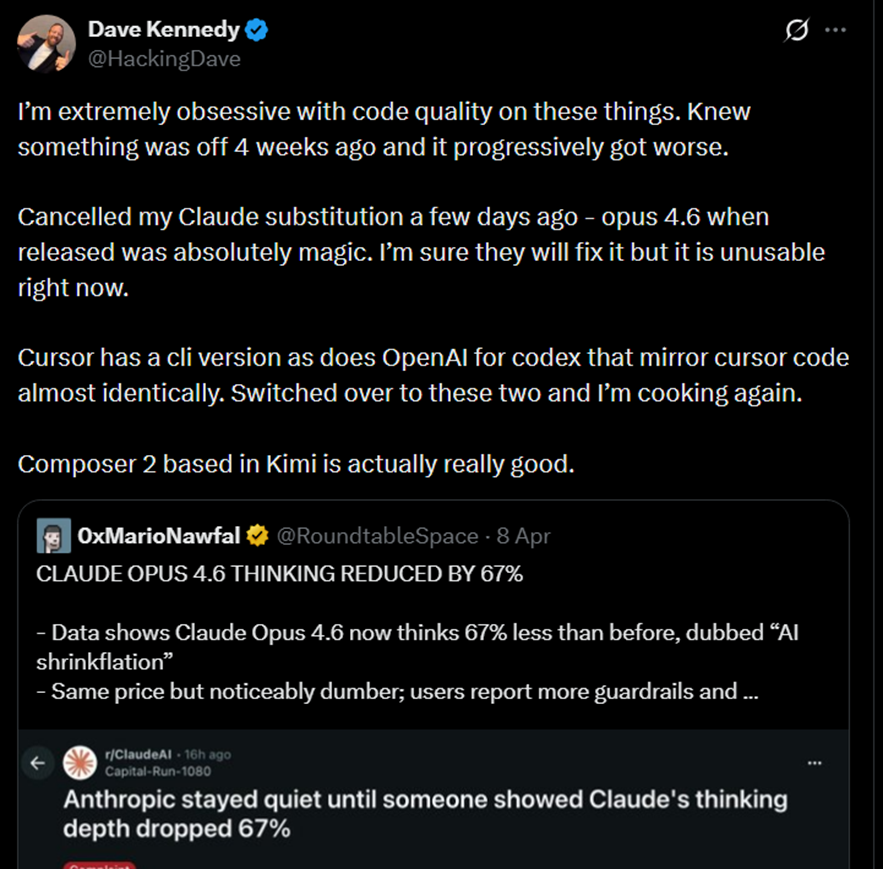Click the r/ClaudeAI subreddit logo icon

pyautogui.click(x=79, y=762)
